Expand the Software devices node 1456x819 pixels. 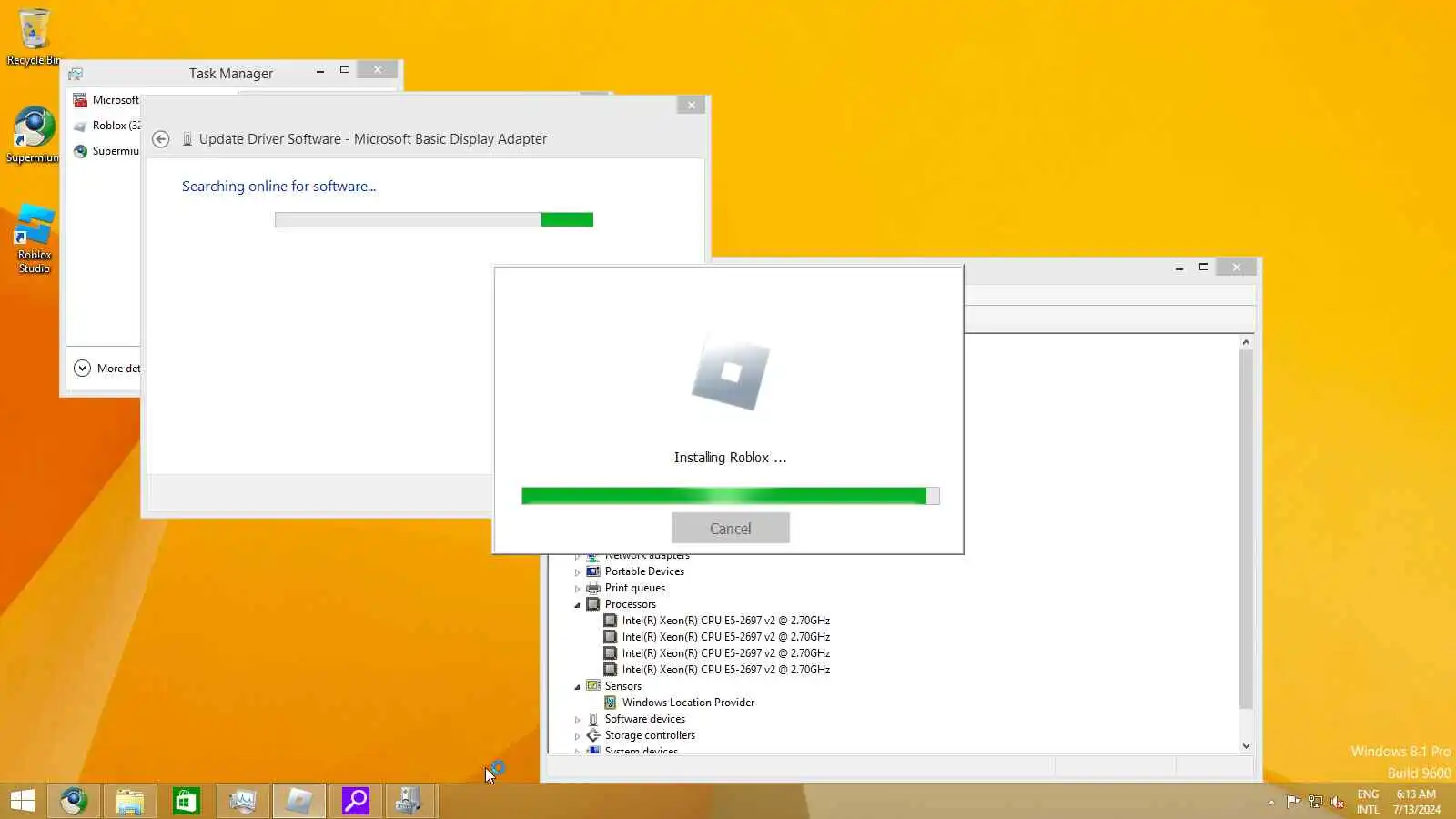(x=577, y=720)
